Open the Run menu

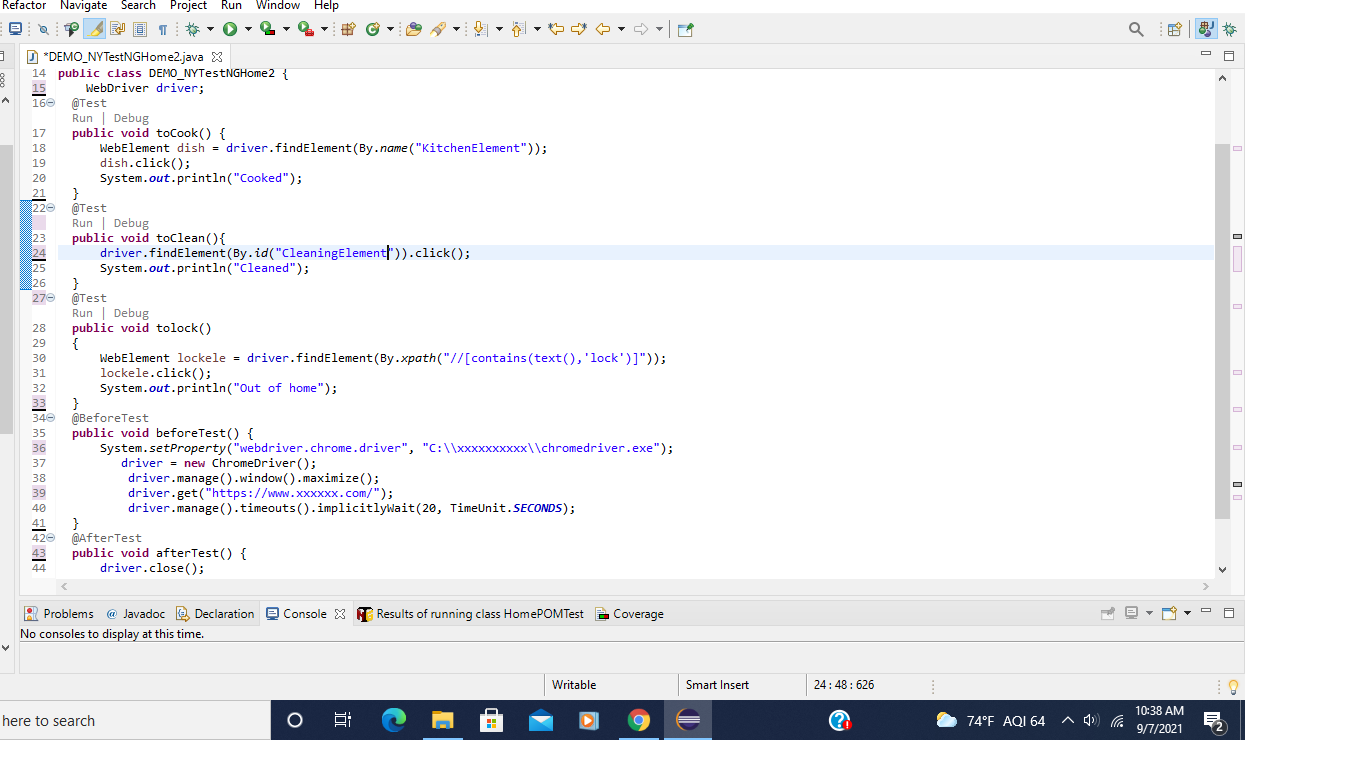[x=231, y=6]
